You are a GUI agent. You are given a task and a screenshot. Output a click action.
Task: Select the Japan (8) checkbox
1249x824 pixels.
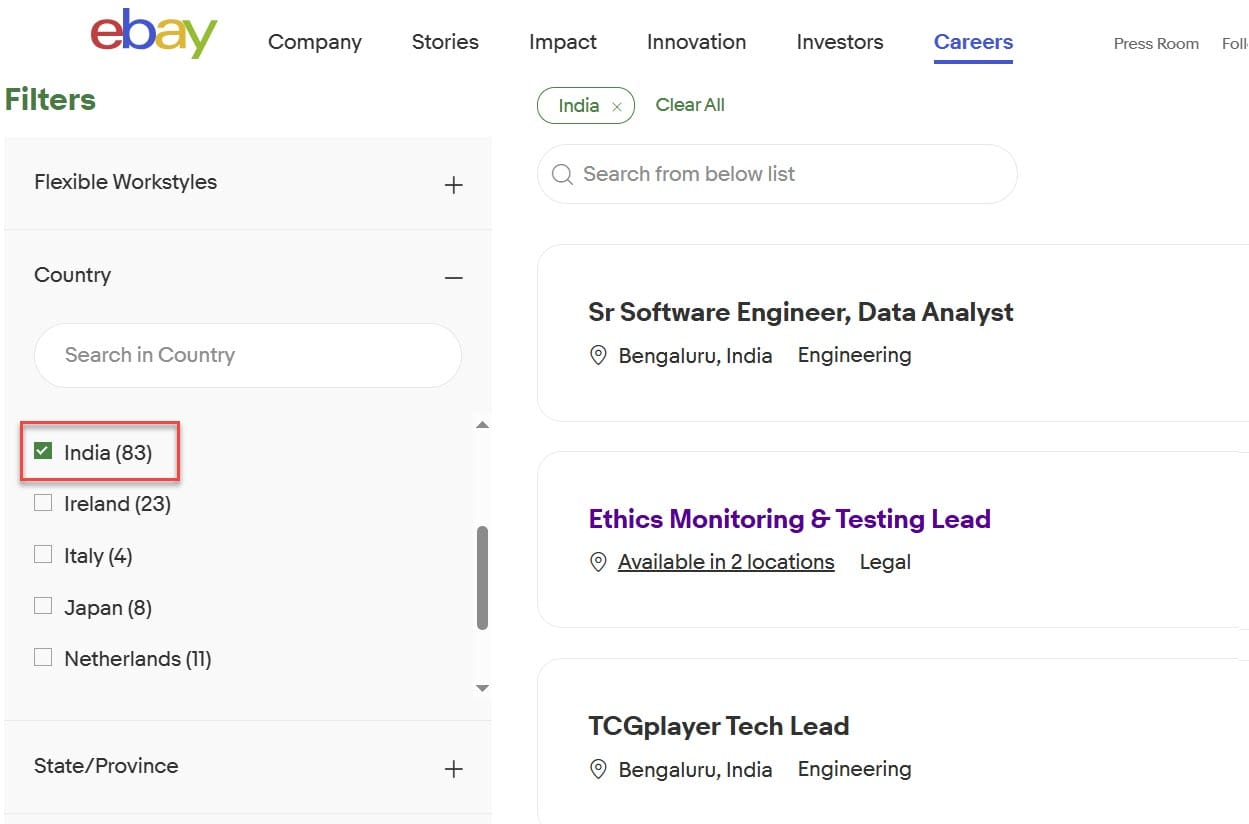[43, 606]
